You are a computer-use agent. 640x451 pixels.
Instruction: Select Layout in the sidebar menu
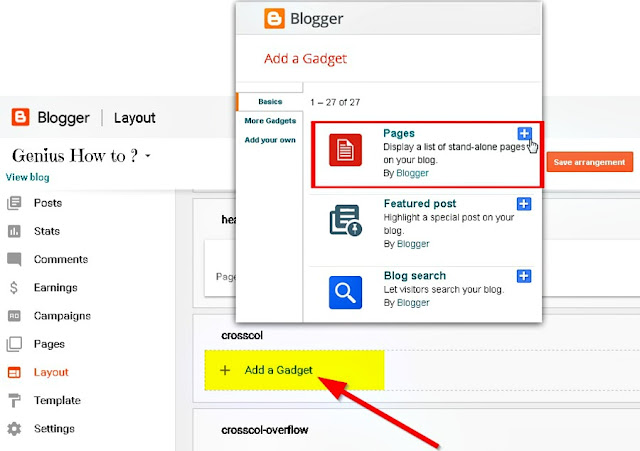[x=51, y=372]
